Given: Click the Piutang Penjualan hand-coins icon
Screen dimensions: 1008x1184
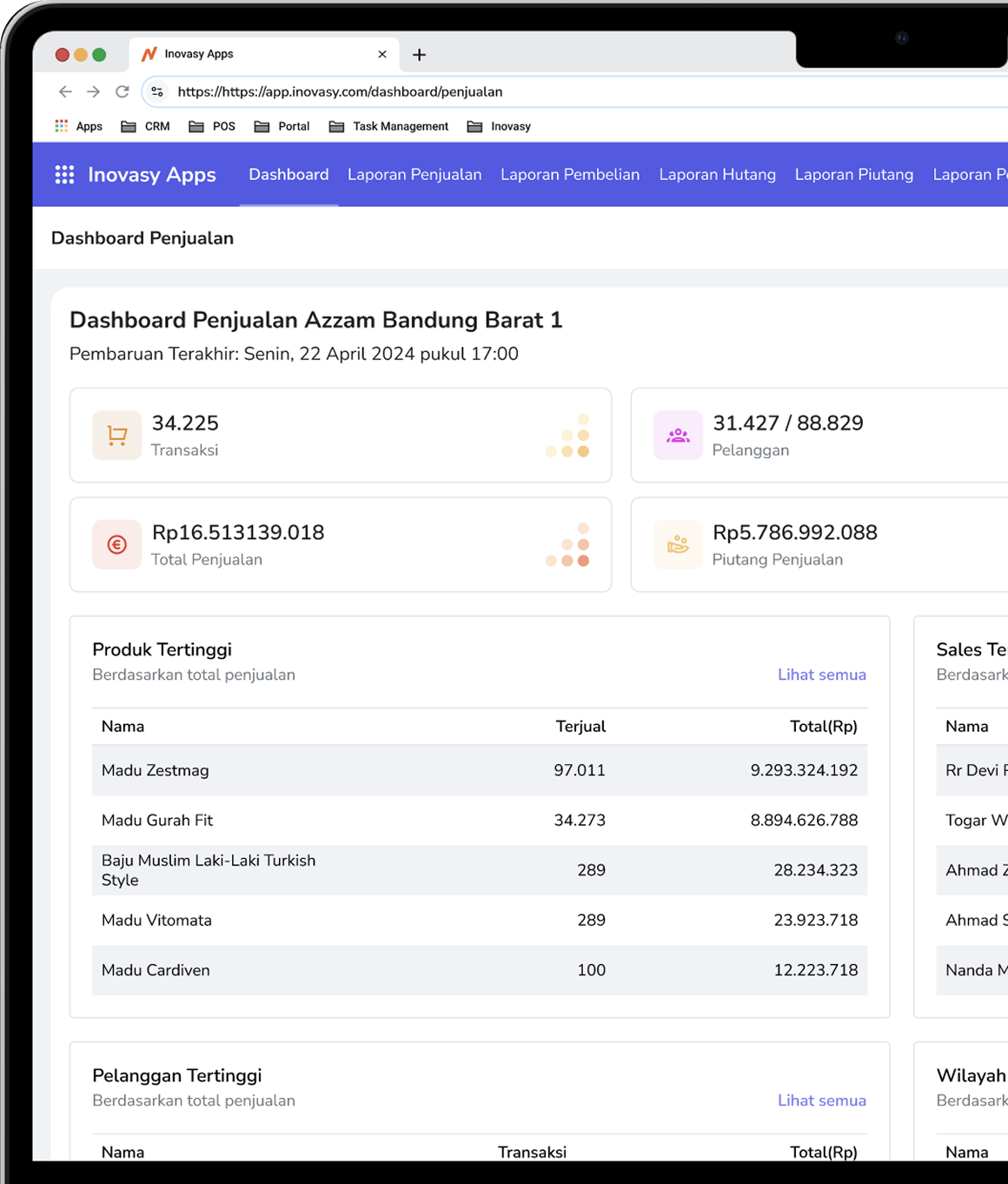Looking at the screenshot, I should tap(678, 544).
